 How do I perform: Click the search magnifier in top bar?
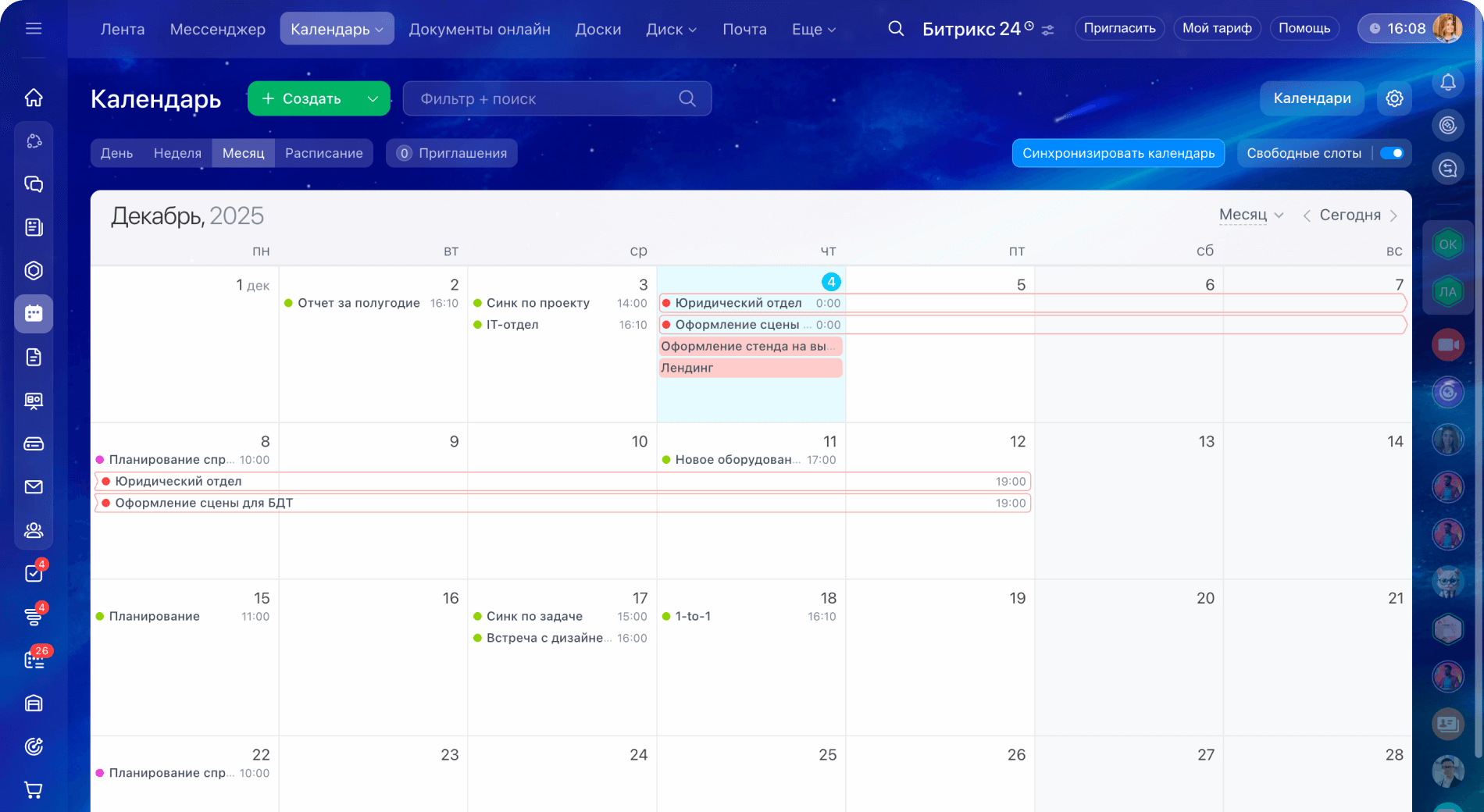click(896, 29)
